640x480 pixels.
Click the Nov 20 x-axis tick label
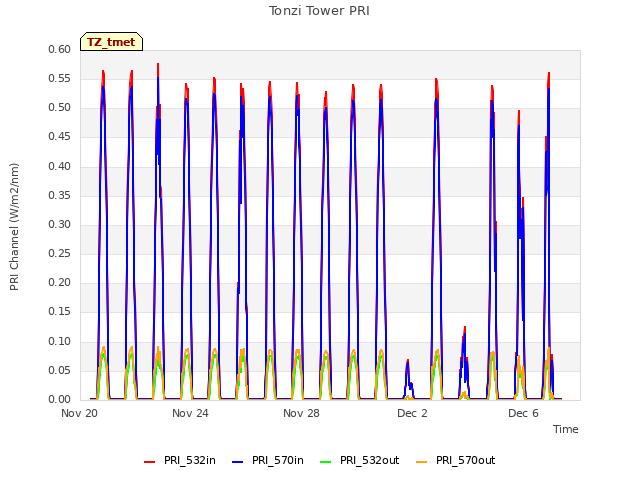click(80, 413)
